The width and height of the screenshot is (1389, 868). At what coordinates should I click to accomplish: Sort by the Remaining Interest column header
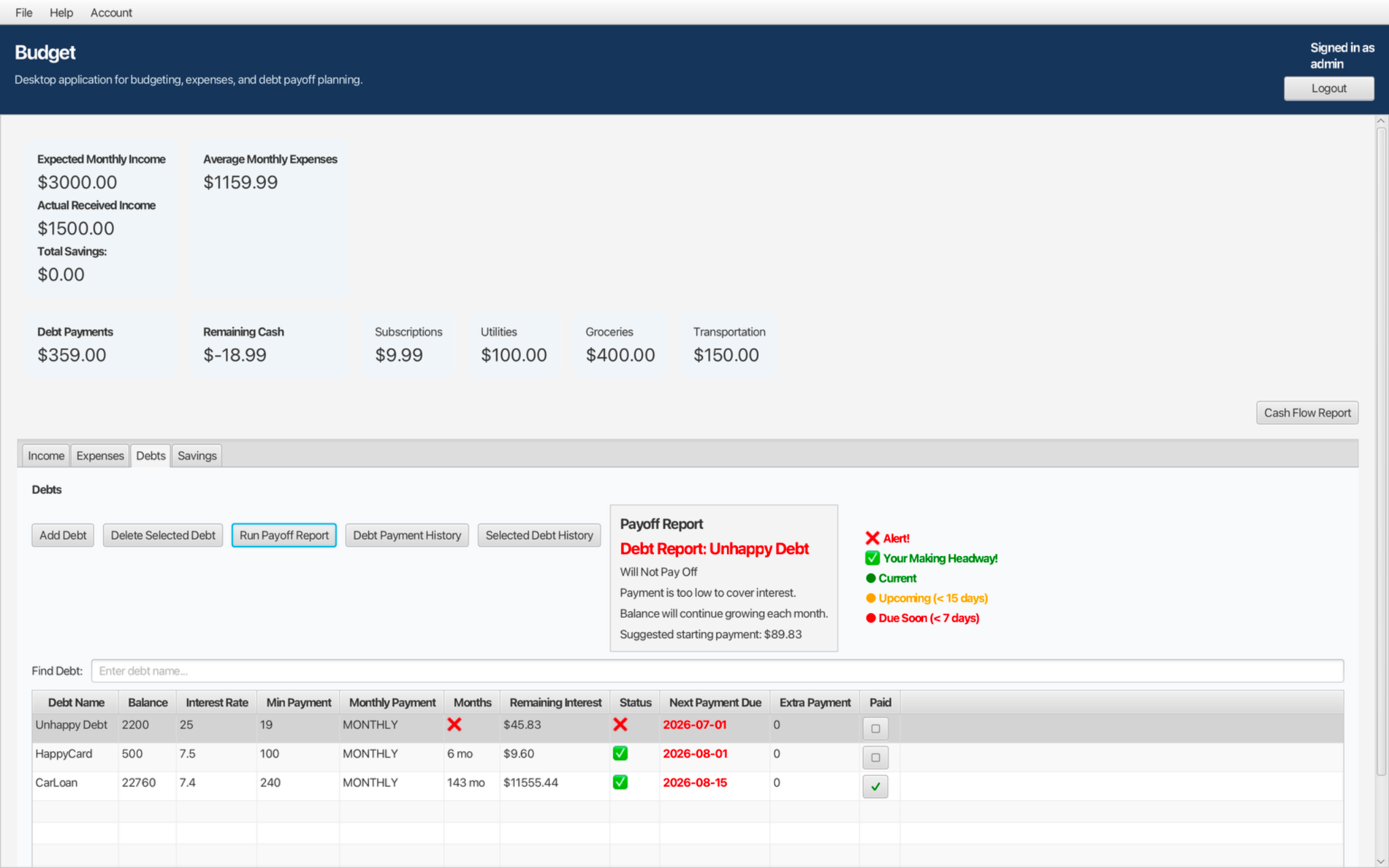click(x=555, y=703)
